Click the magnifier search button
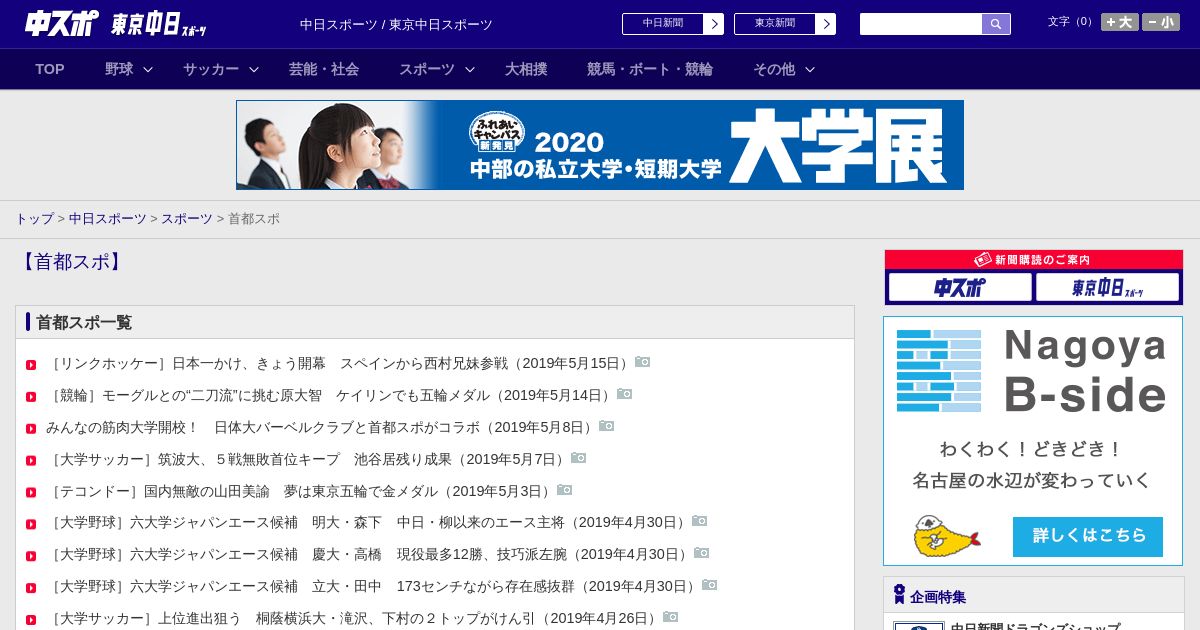Screen dimensions: 1200x630 tap(996, 24)
